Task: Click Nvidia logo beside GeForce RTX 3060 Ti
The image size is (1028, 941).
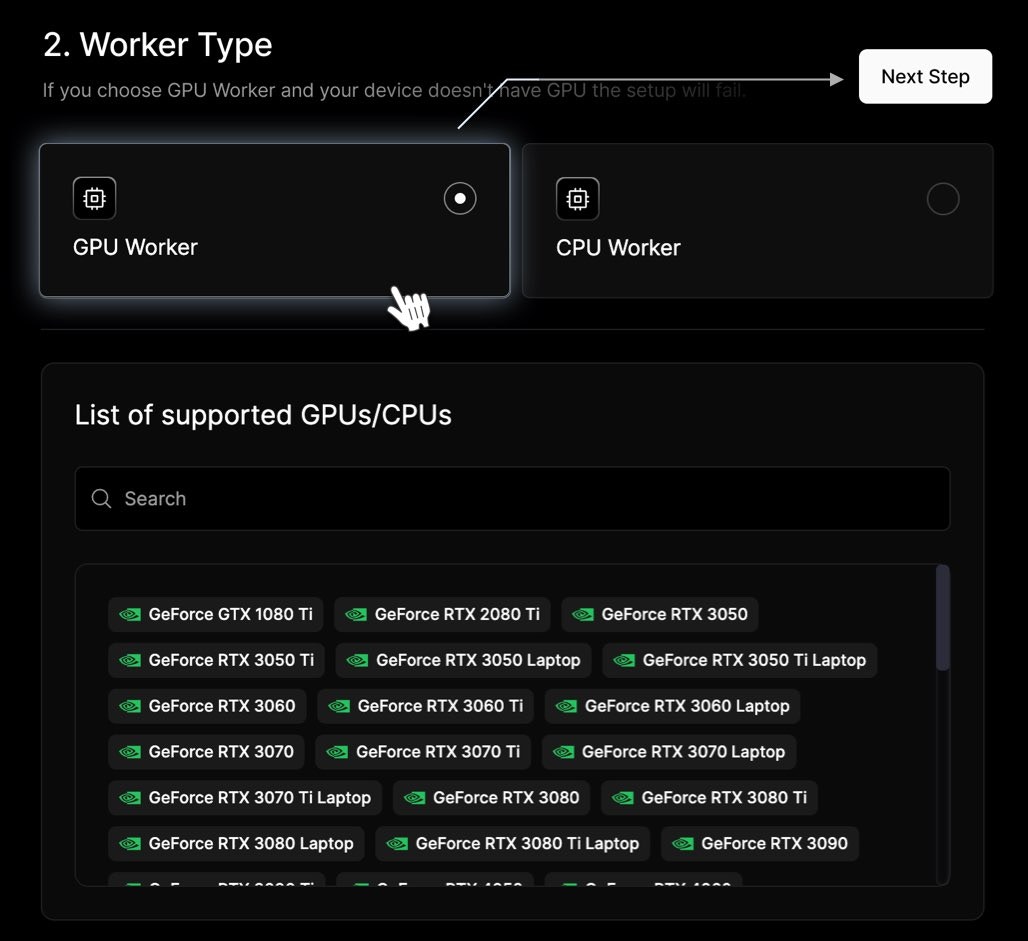Action: pos(339,706)
